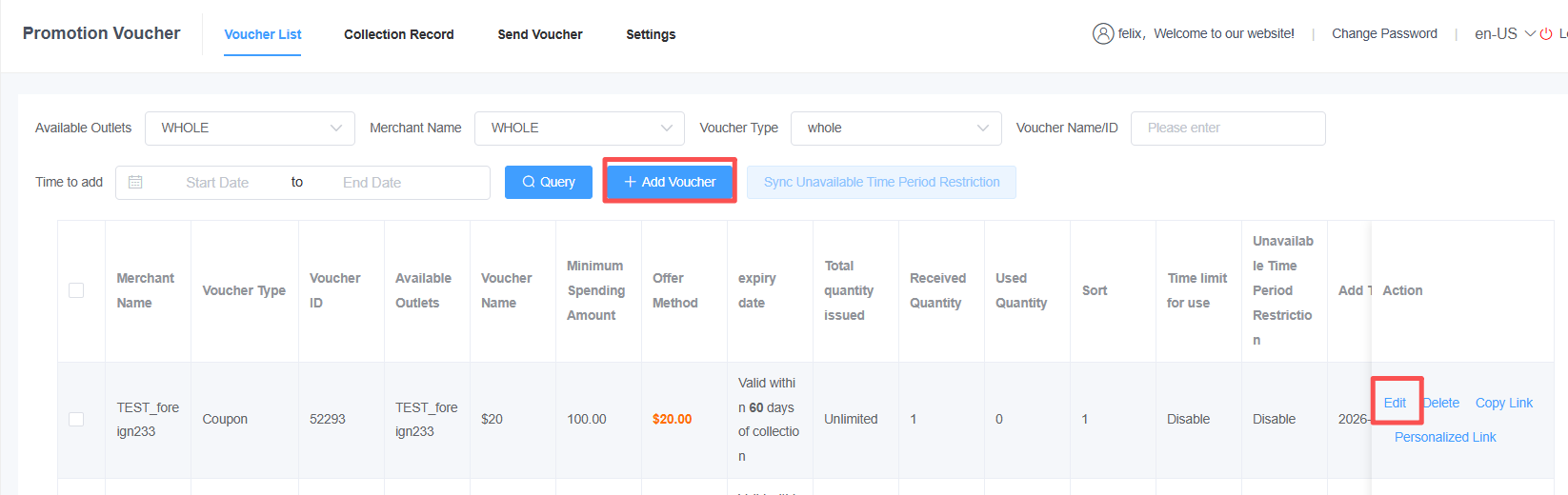This screenshot has width=1568, height=495.
Task: Copy Link for the $20 voucher
Action: pos(1503,403)
